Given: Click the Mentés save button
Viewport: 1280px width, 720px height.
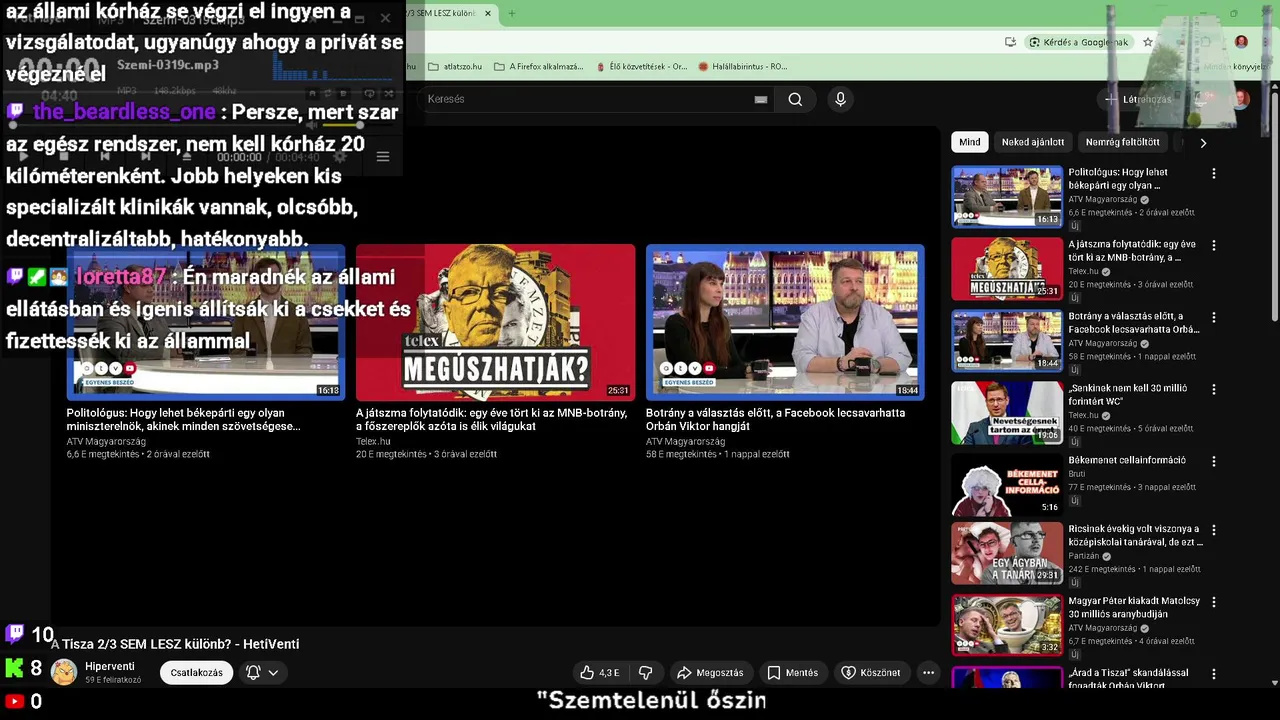Looking at the screenshot, I should pos(792,673).
